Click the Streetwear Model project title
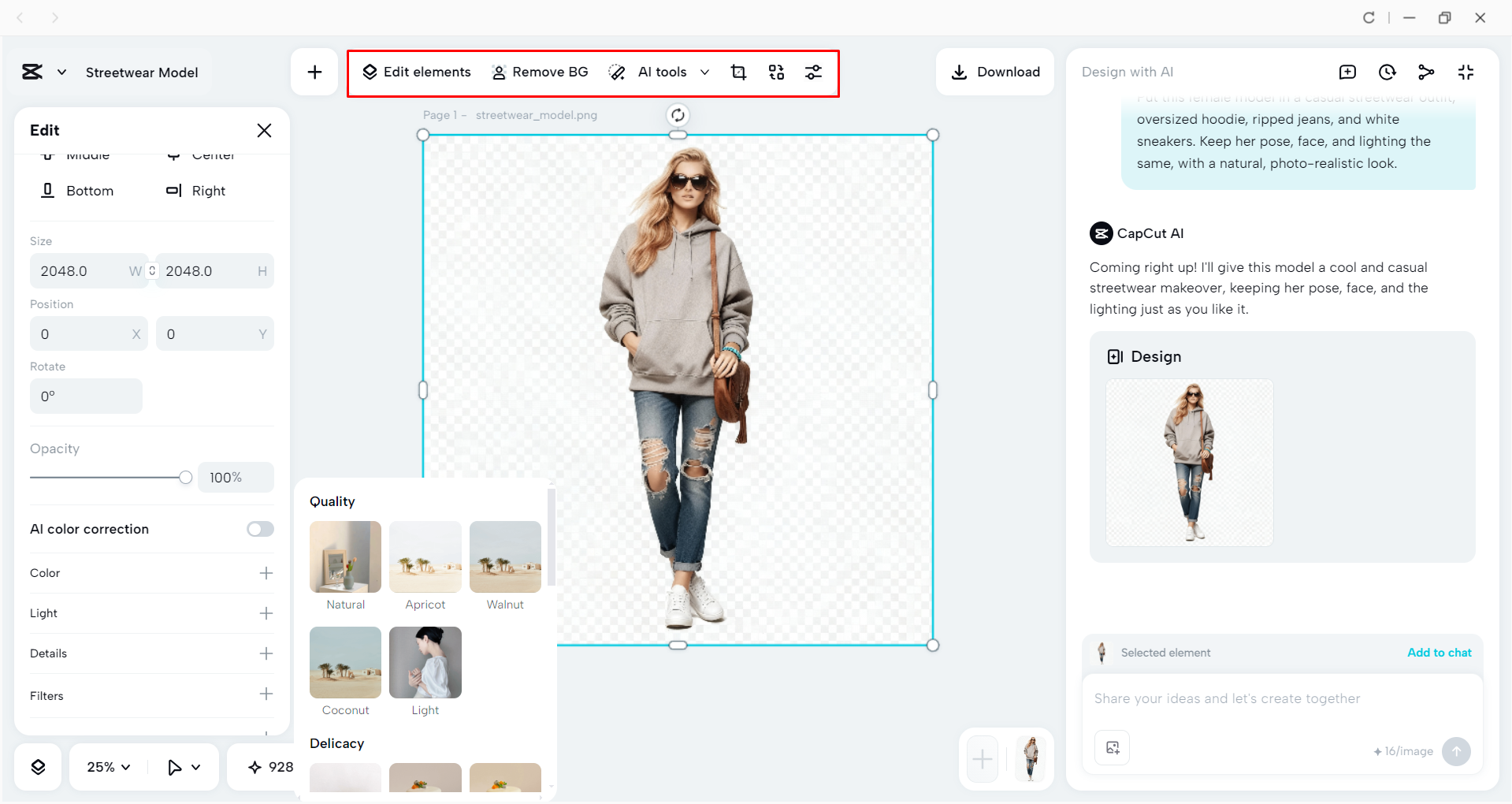This screenshot has height=804, width=1512. coord(142,73)
